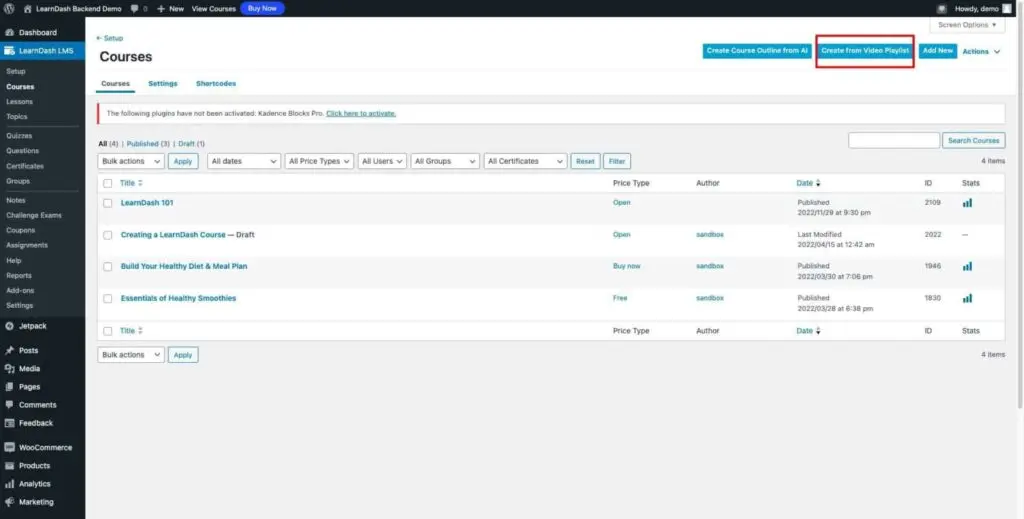This screenshot has height=519, width=1024.
Task: Click the Reset filters button
Action: (x=585, y=161)
